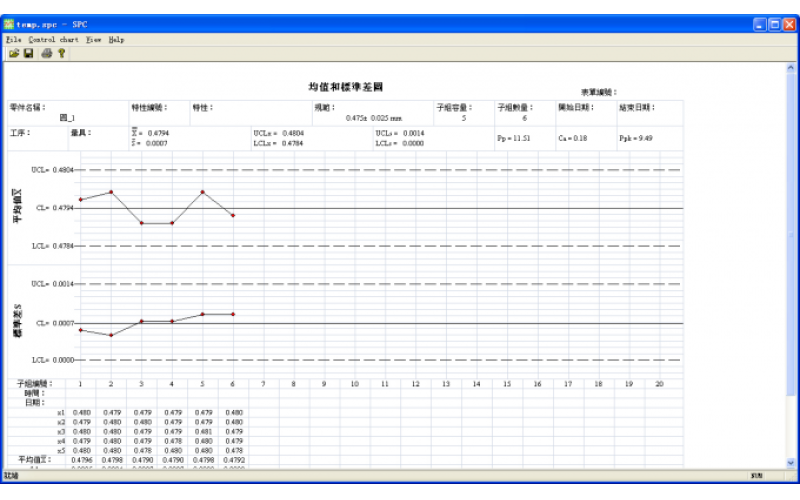Open the Control chart menu
The width and height of the screenshot is (800, 500).
coord(53,39)
